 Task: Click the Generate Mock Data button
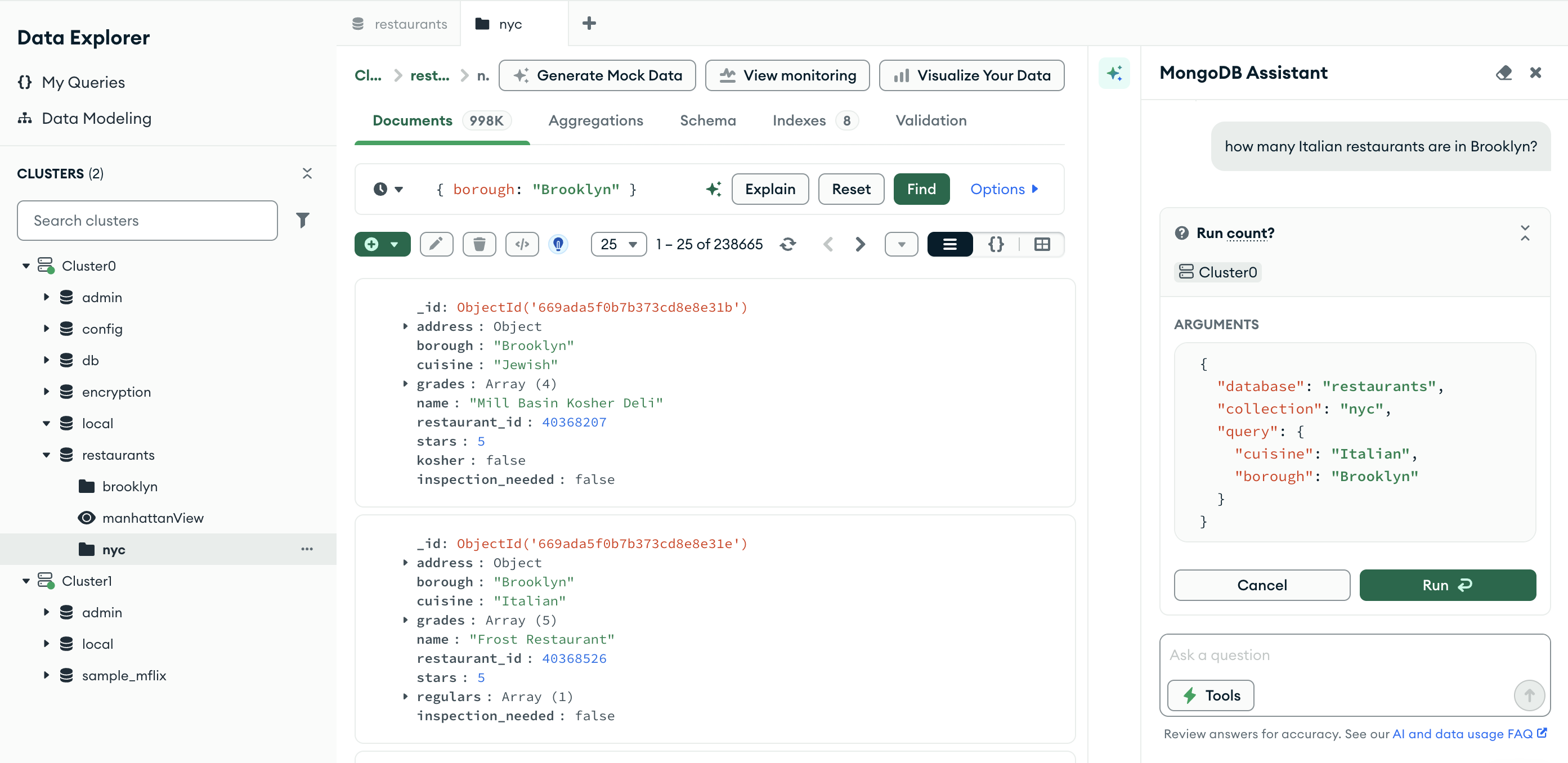(x=597, y=75)
